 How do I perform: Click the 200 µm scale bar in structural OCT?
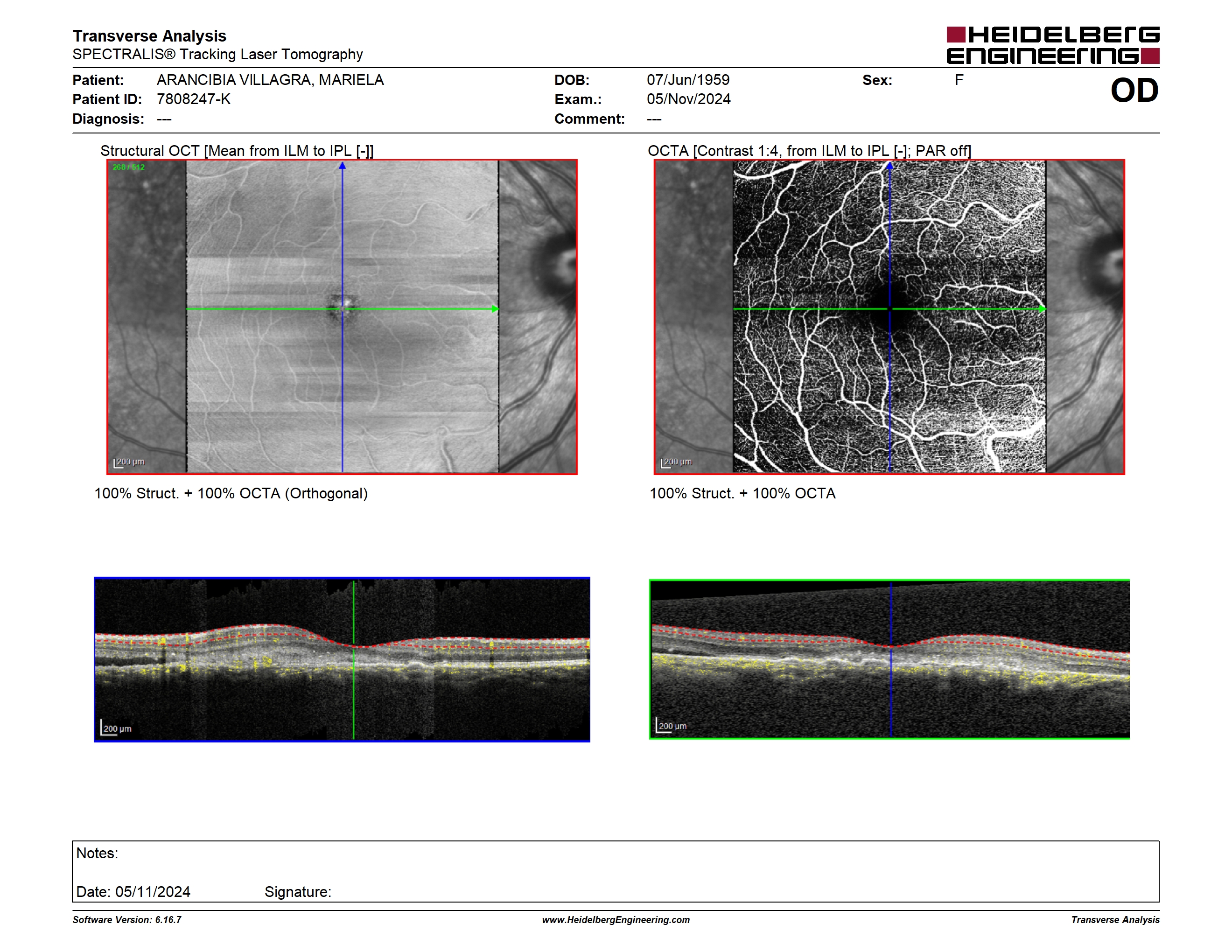[129, 462]
